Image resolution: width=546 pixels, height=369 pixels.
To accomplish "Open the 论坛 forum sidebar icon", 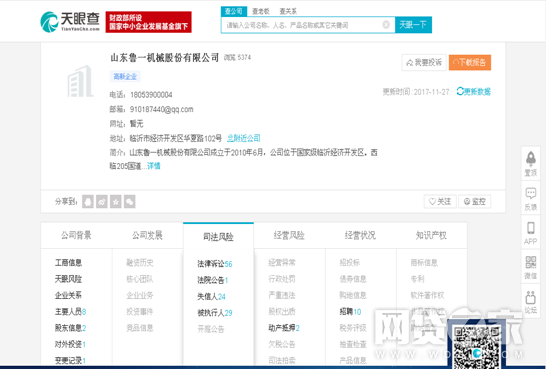I will (531, 301).
